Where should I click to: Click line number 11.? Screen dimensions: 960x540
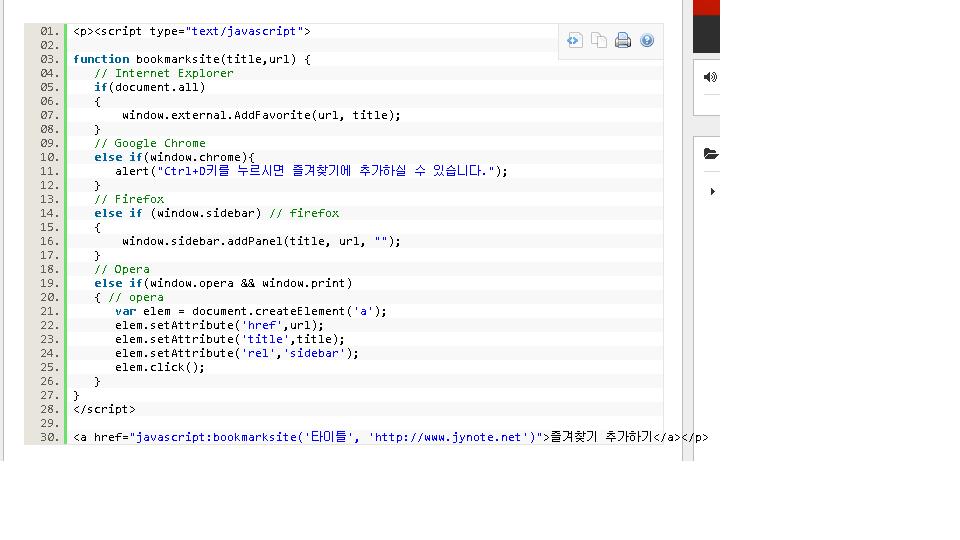tap(50, 171)
